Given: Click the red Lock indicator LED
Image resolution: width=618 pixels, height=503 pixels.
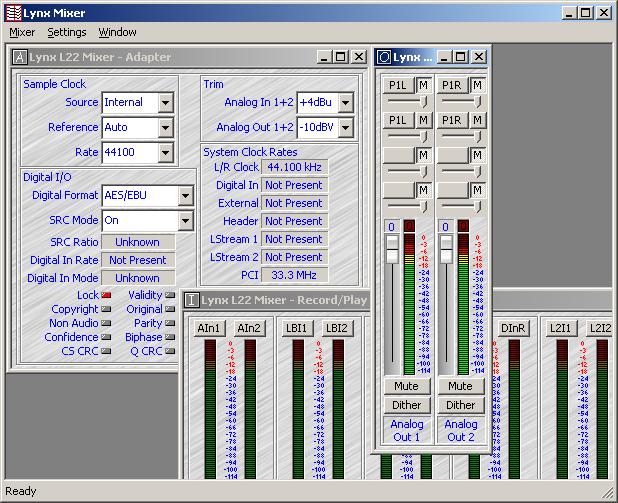Looking at the screenshot, I should coord(106,295).
